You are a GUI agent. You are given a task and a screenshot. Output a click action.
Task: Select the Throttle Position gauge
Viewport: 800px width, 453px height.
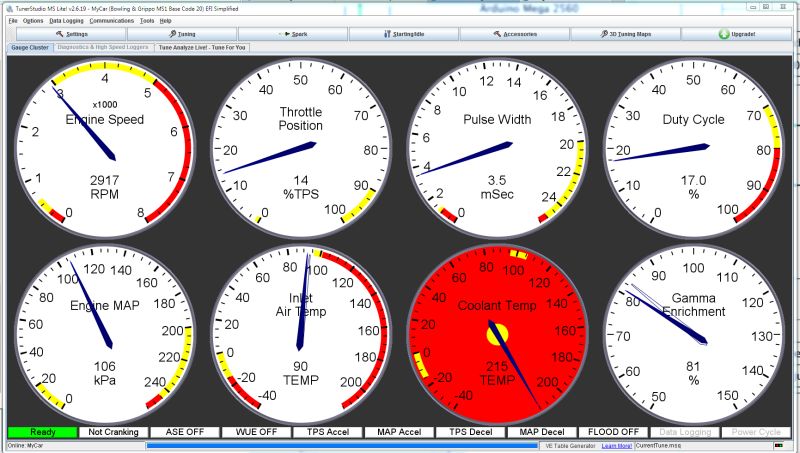[x=301, y=148]
